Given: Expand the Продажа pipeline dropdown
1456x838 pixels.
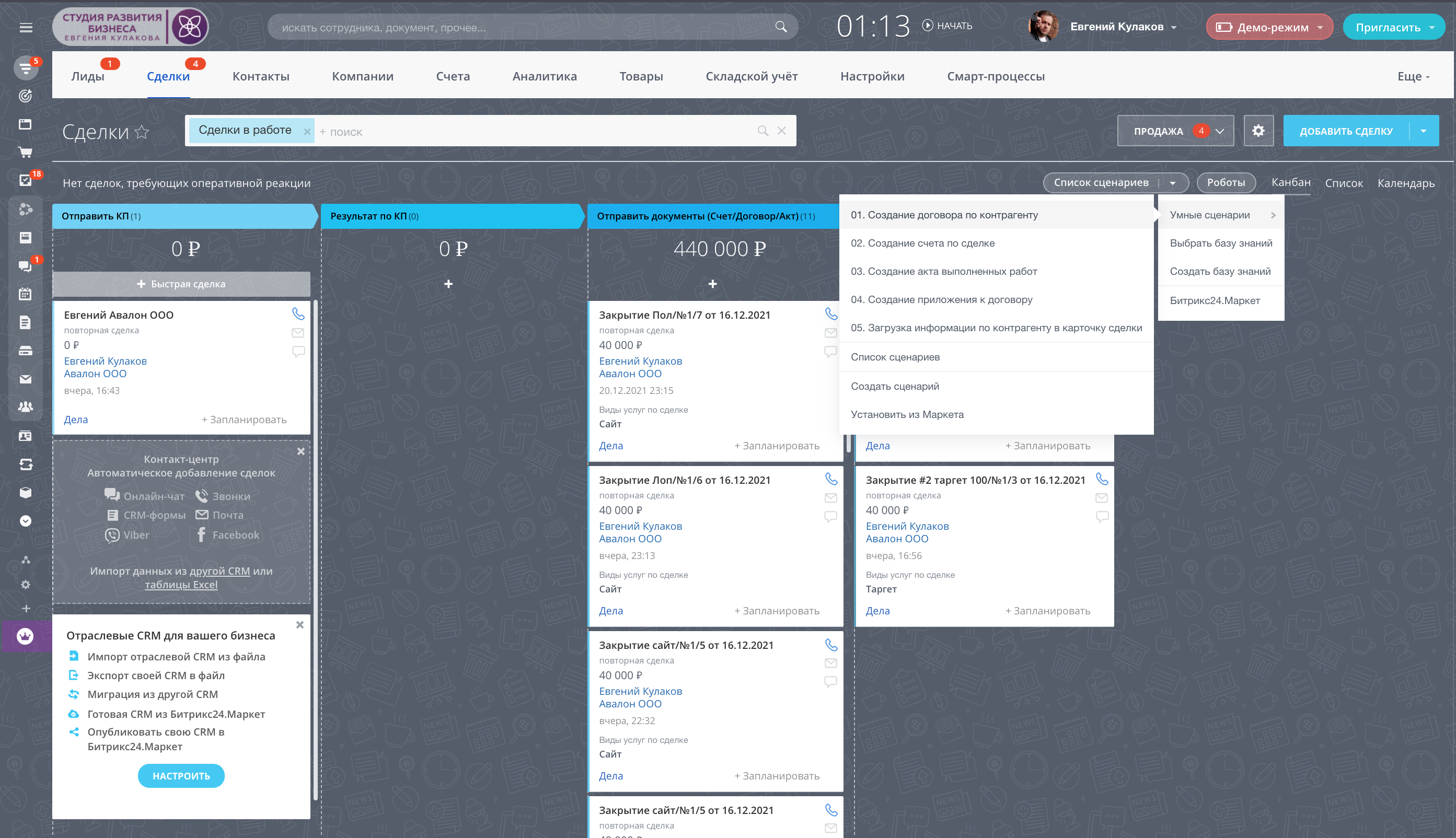Looking at the screenshot, I should [1175, 131].
